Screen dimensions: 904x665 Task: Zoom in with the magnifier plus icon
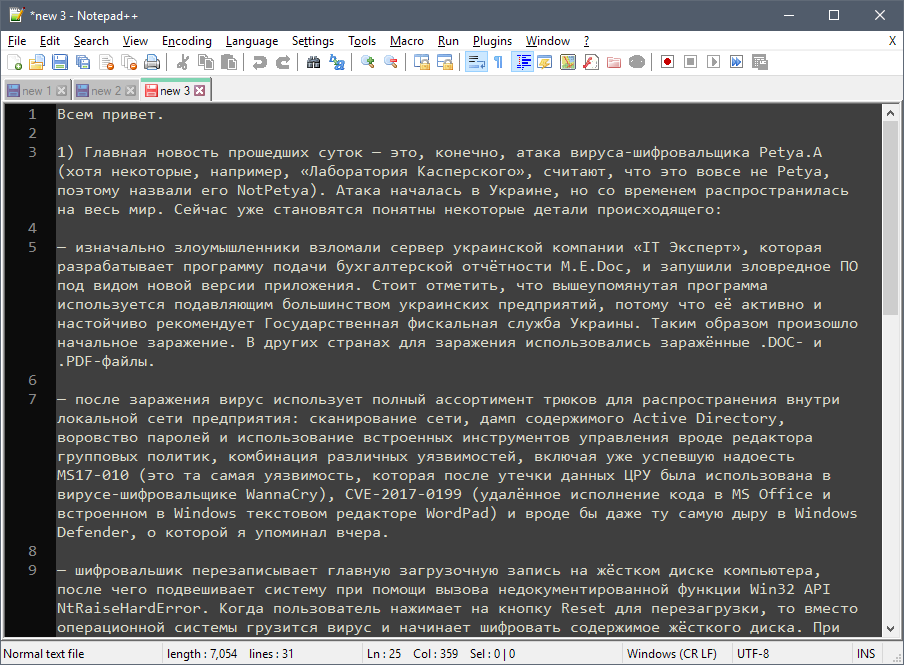367,62
